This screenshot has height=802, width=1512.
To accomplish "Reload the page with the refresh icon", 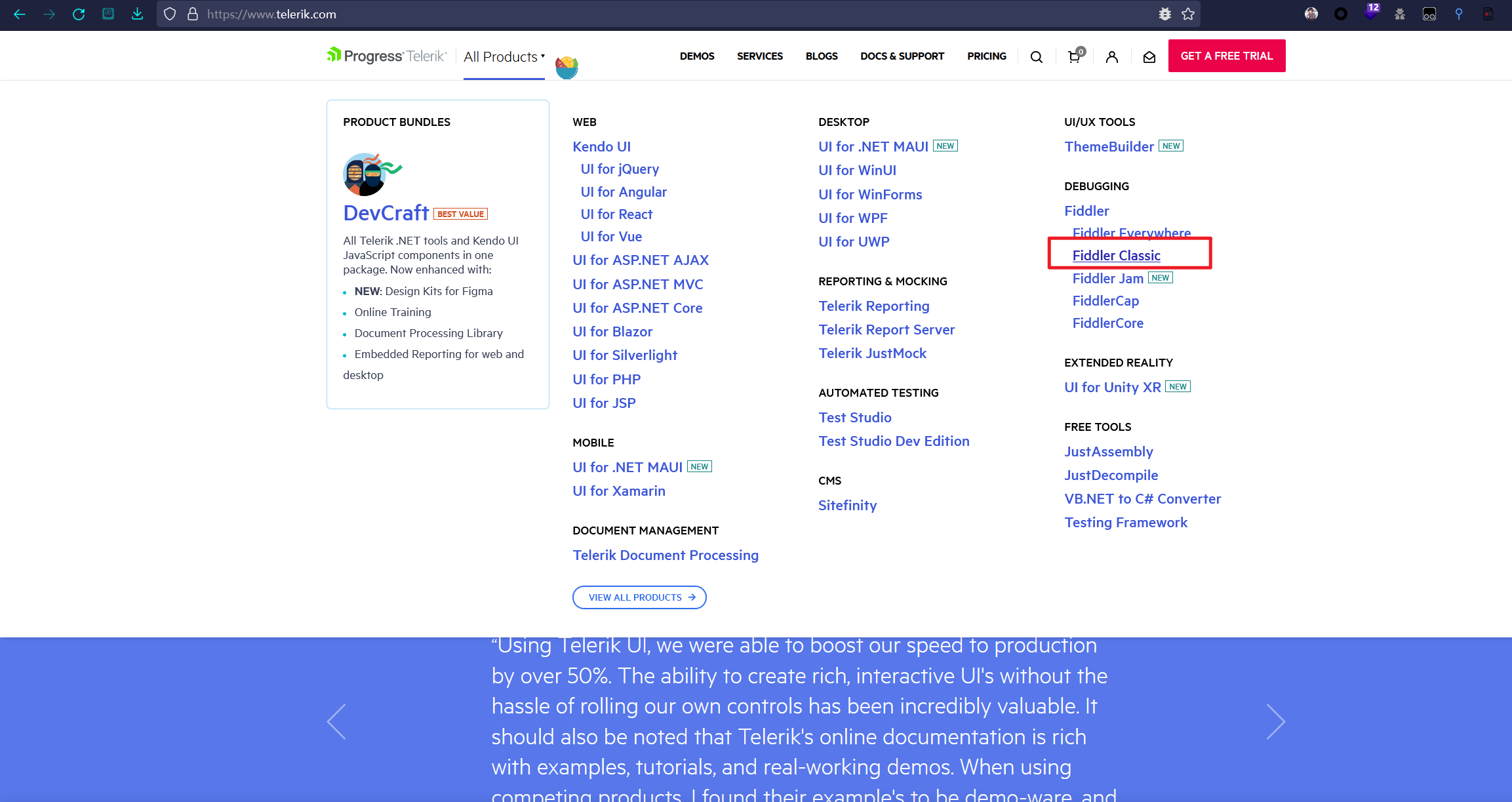I will coord(79,14).
